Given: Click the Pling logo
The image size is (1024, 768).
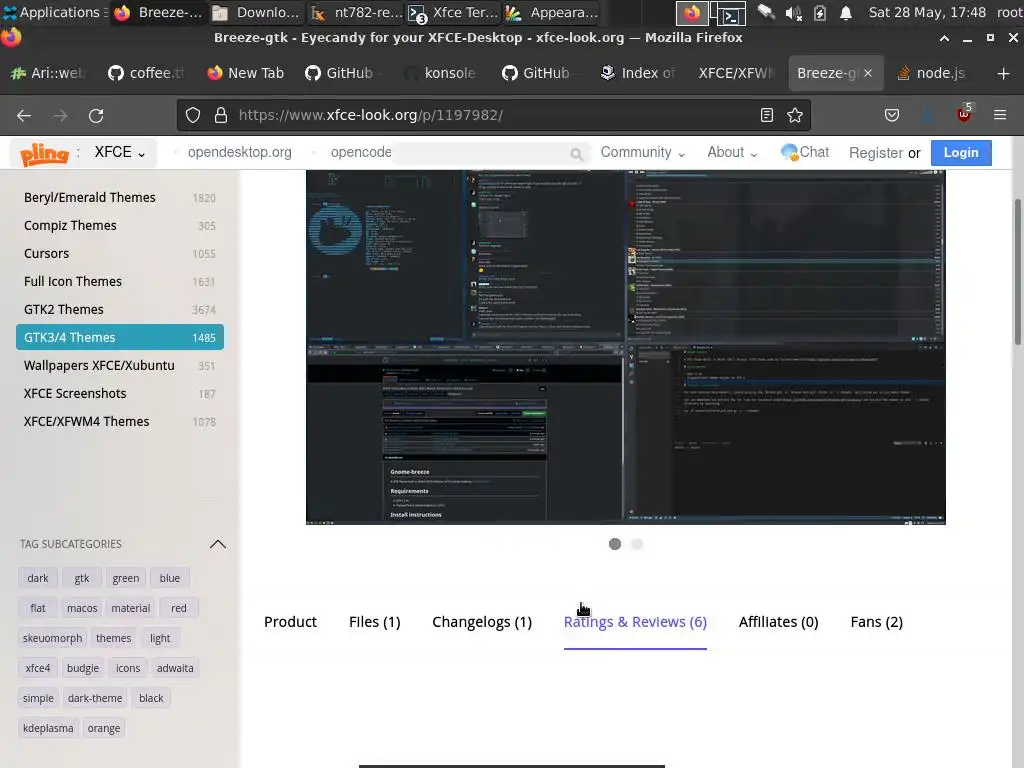Looking at the screenshot, I should click(44, 153).
